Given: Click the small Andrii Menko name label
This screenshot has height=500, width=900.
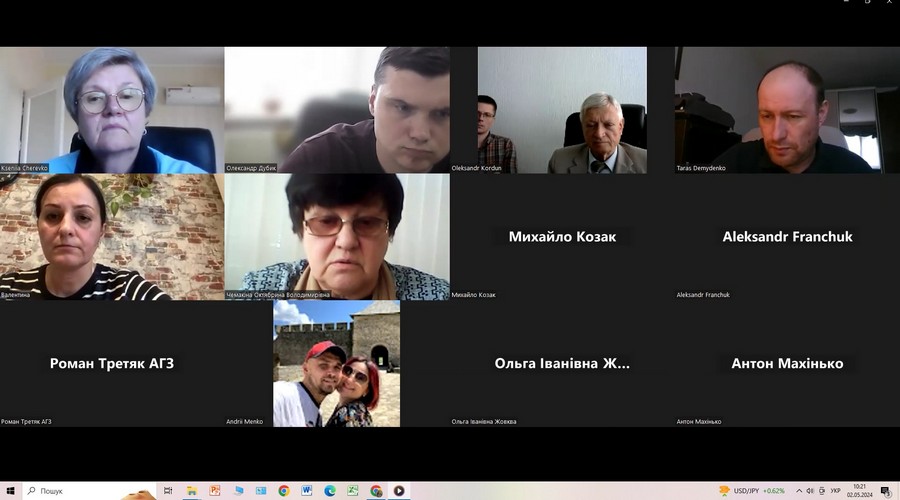Looking at the screenshot, I should coord(245,421).
